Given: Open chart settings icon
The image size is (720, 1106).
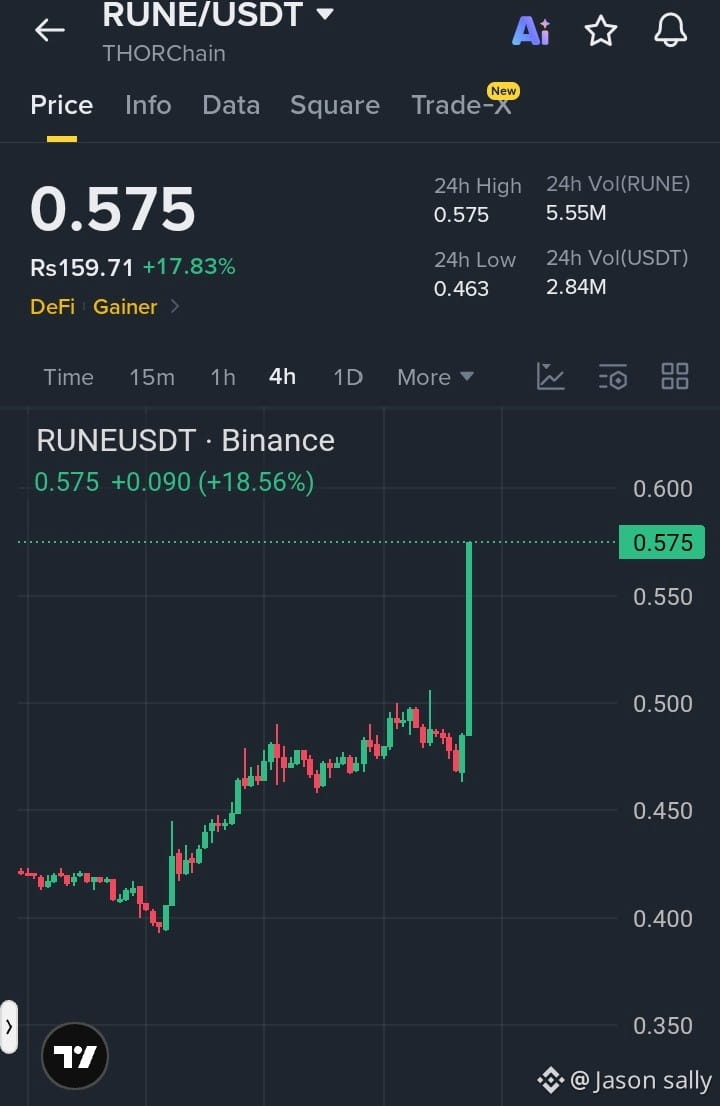Looking at the screenshot, I should point(612,377).
